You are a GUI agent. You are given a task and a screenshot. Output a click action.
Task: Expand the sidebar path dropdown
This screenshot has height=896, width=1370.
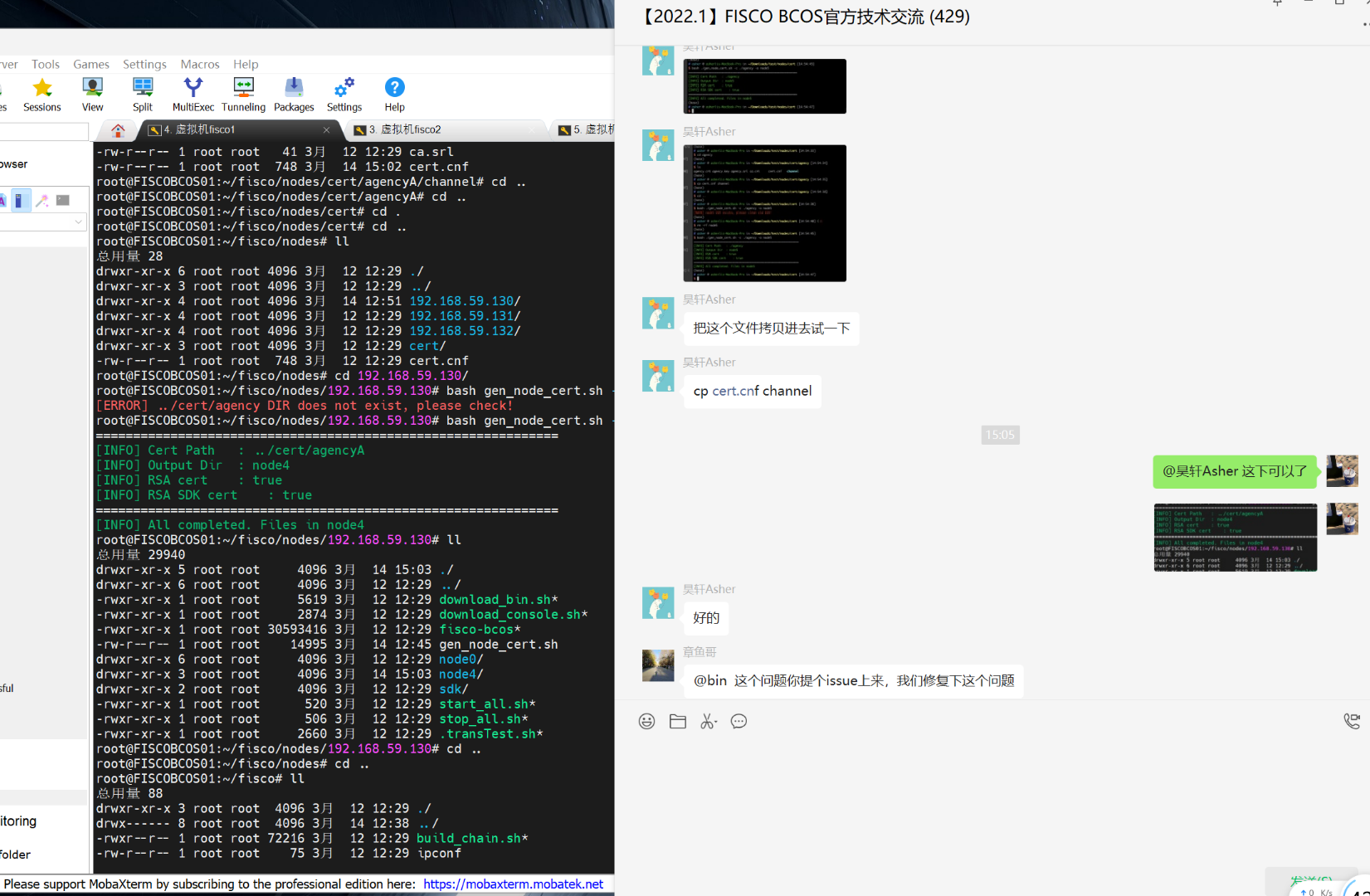(x=78, y=222)
